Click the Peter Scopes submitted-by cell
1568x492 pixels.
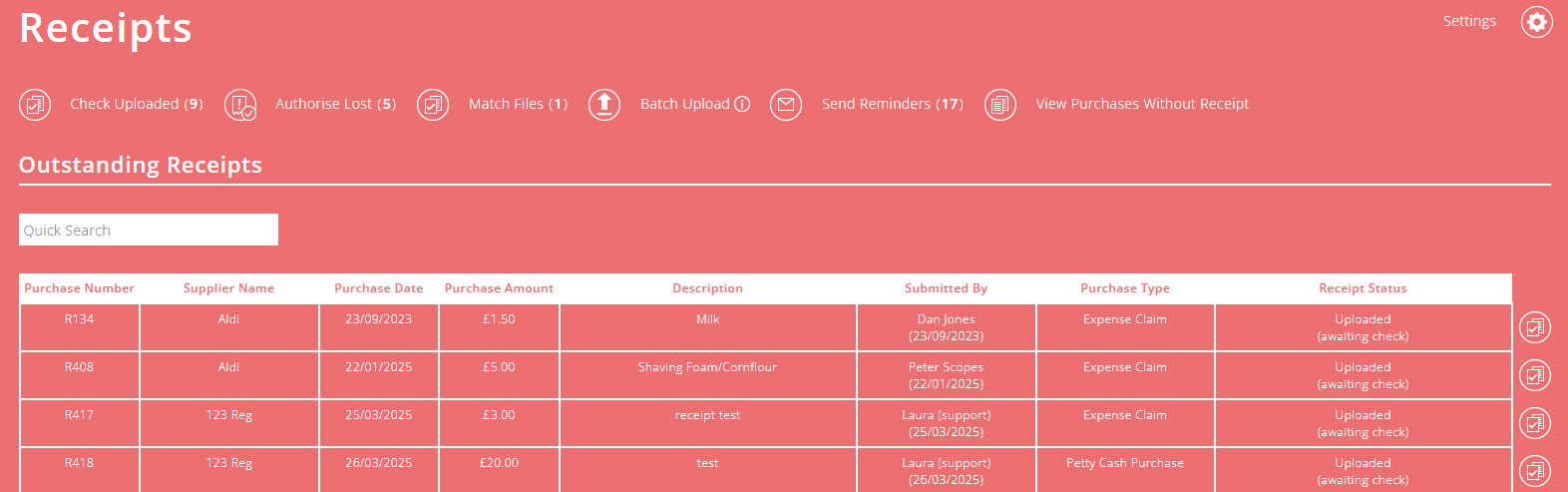click(x=946, y=375)
